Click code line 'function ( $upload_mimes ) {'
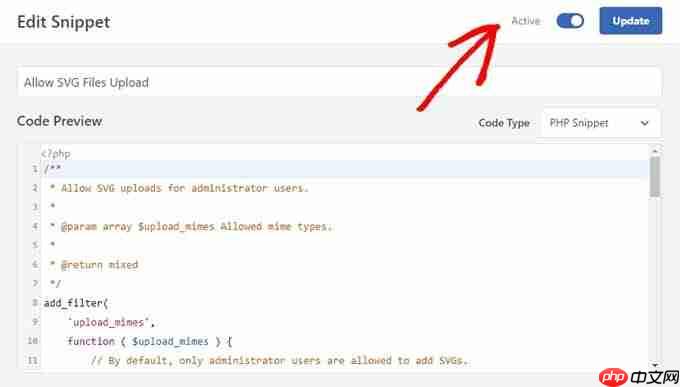 pyautogui.click(x=150, y=341)
